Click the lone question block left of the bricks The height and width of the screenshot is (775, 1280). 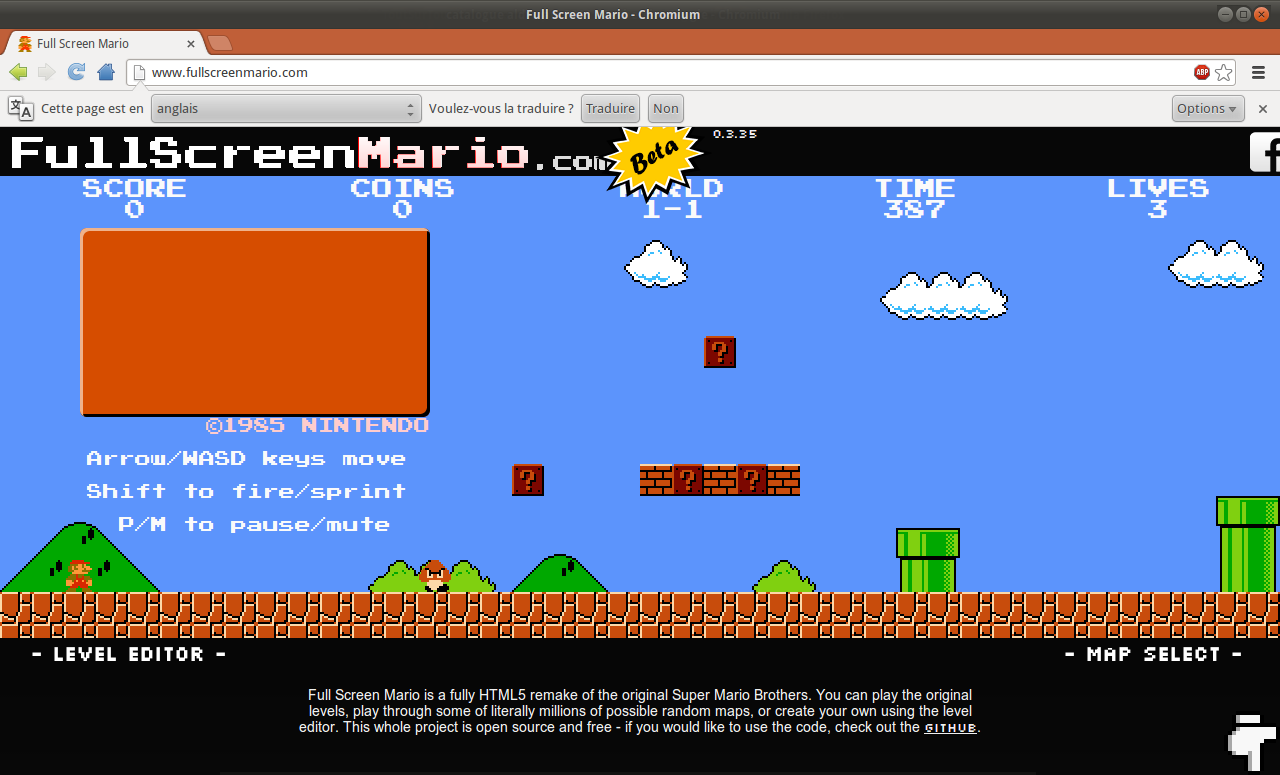click(x=528, y=480)
